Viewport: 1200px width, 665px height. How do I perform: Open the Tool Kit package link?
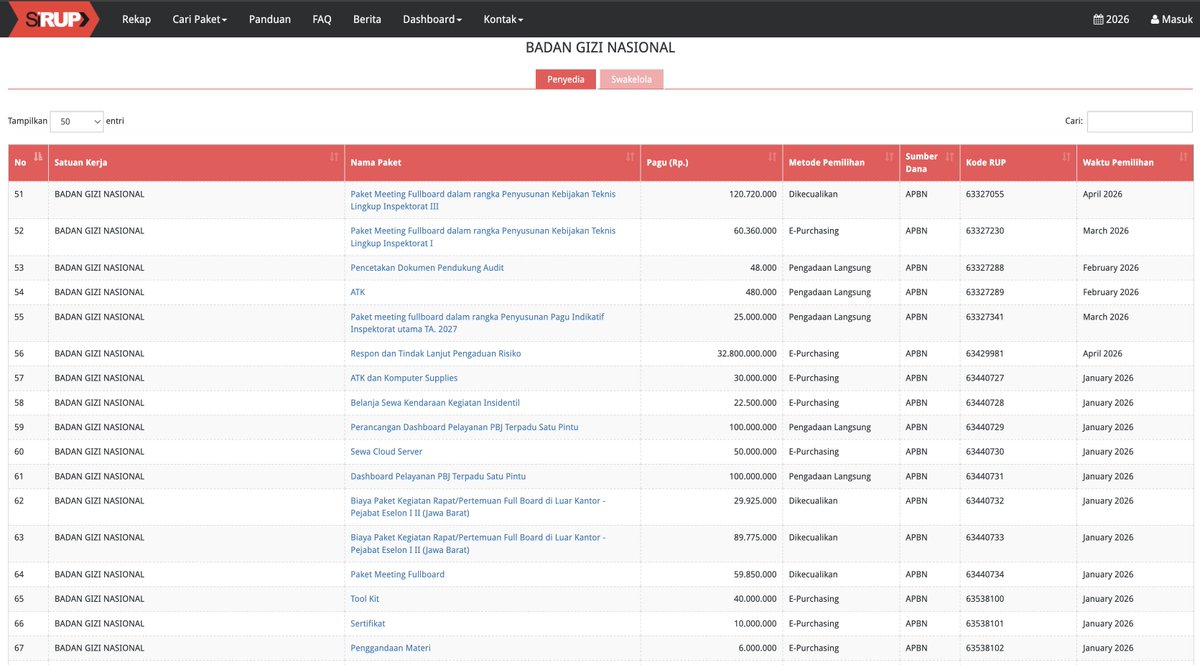coord(365,599)
